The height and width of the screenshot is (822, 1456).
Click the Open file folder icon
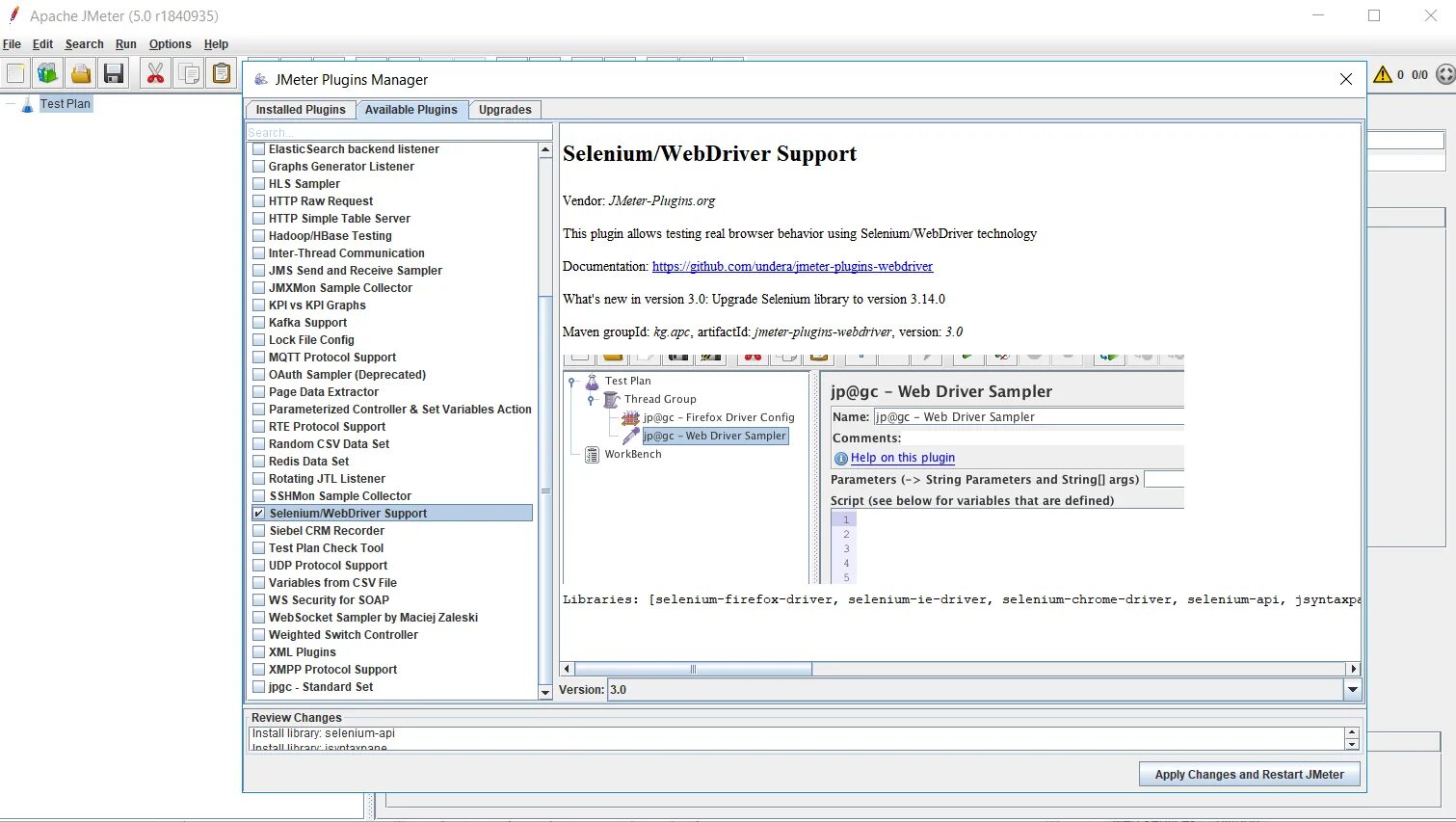81,73
